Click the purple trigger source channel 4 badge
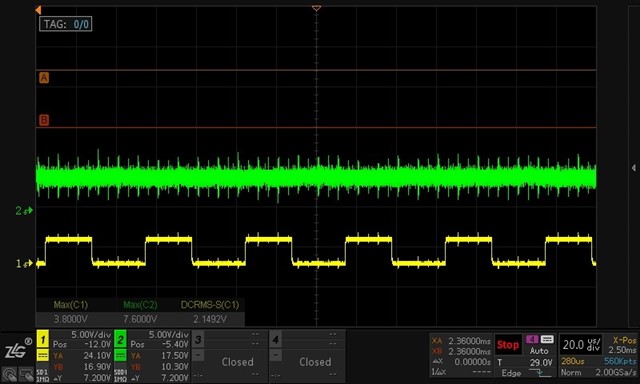 pyautogui.click(x=532, y=340)
